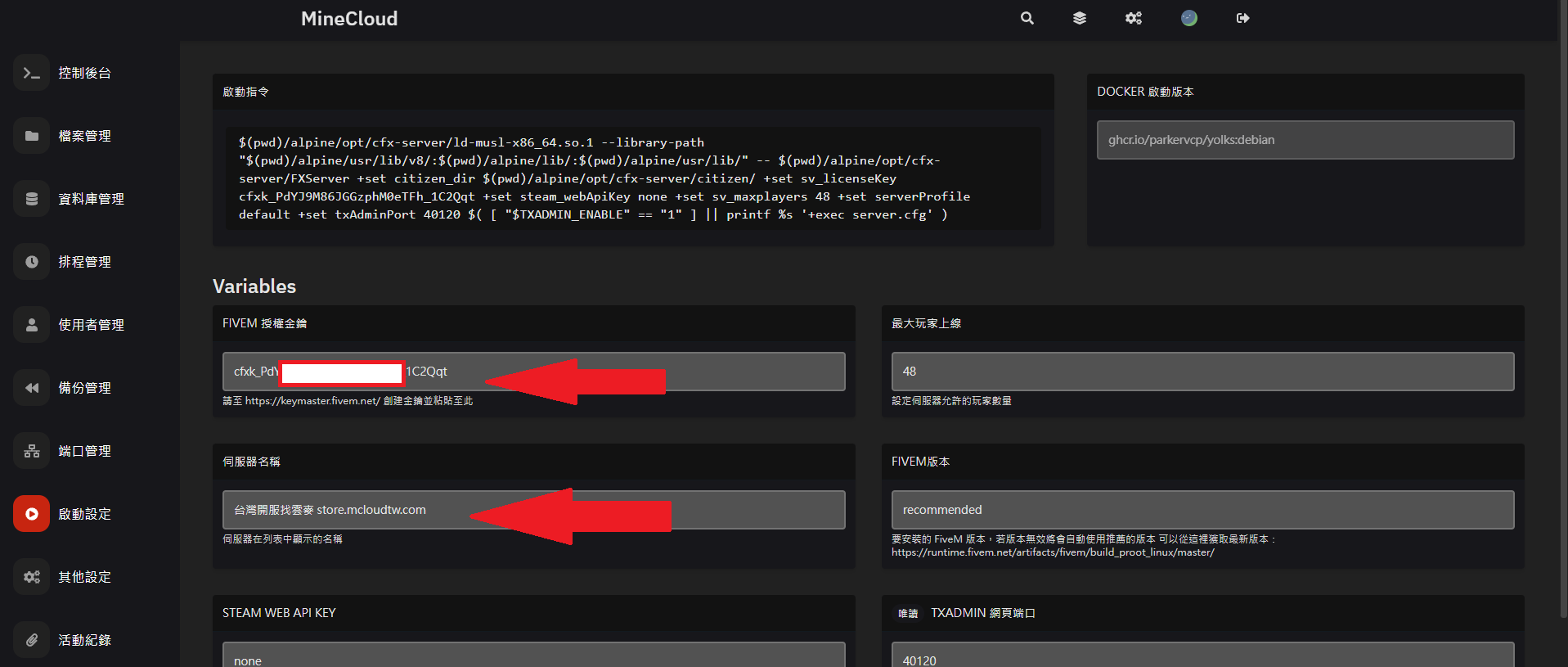Image resolution: width=1568 pixels, height=667 pixels.
Task: Click the '伺服器名稱' label
Action: click(x=251, y=462)
